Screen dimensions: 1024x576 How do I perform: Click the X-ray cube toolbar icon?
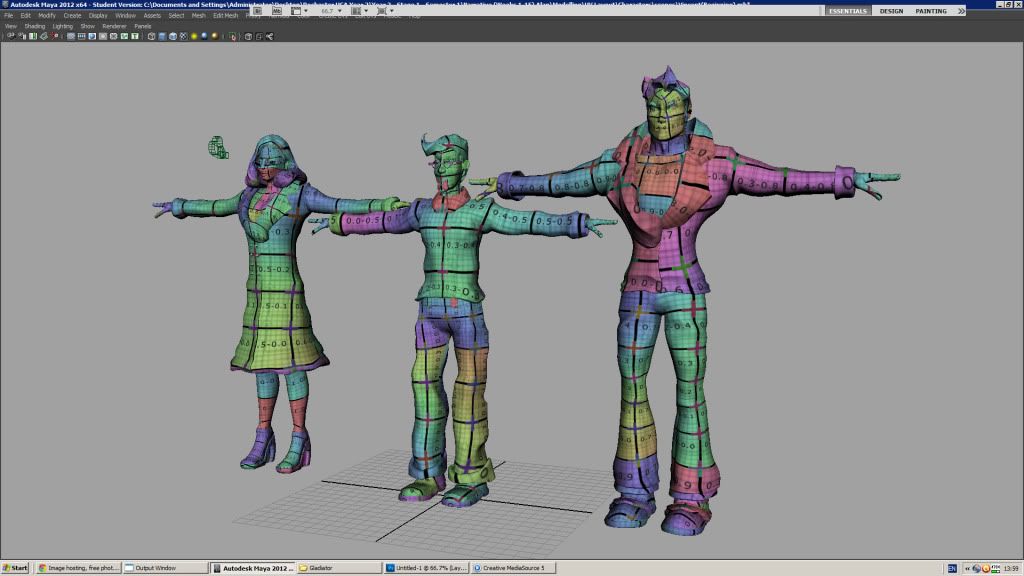coord(248,37)
